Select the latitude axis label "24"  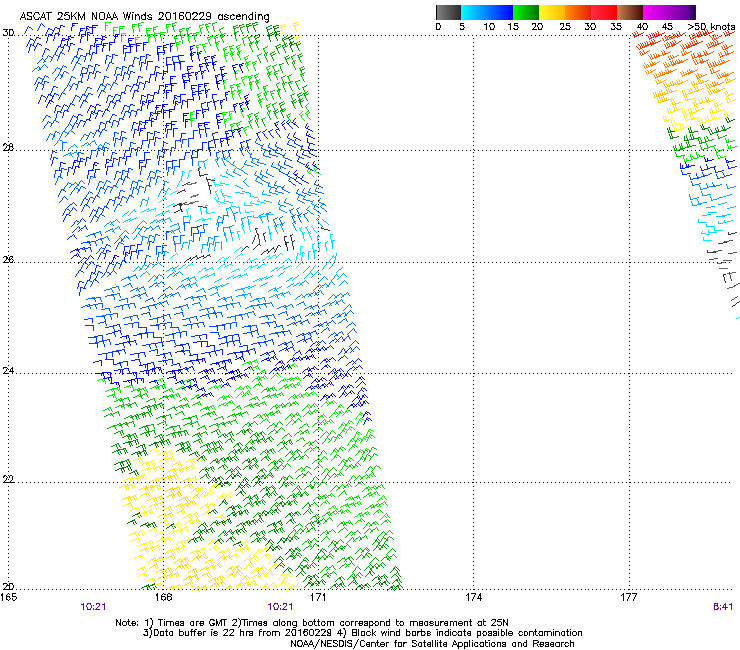coord(8,371)
